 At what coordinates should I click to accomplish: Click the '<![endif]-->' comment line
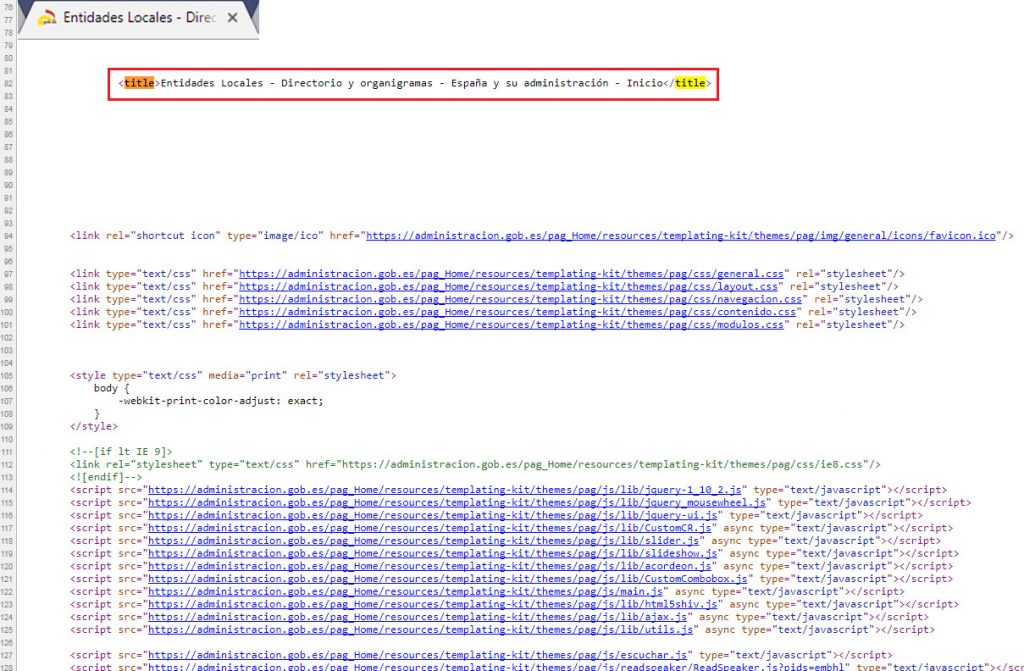[106, 478]
